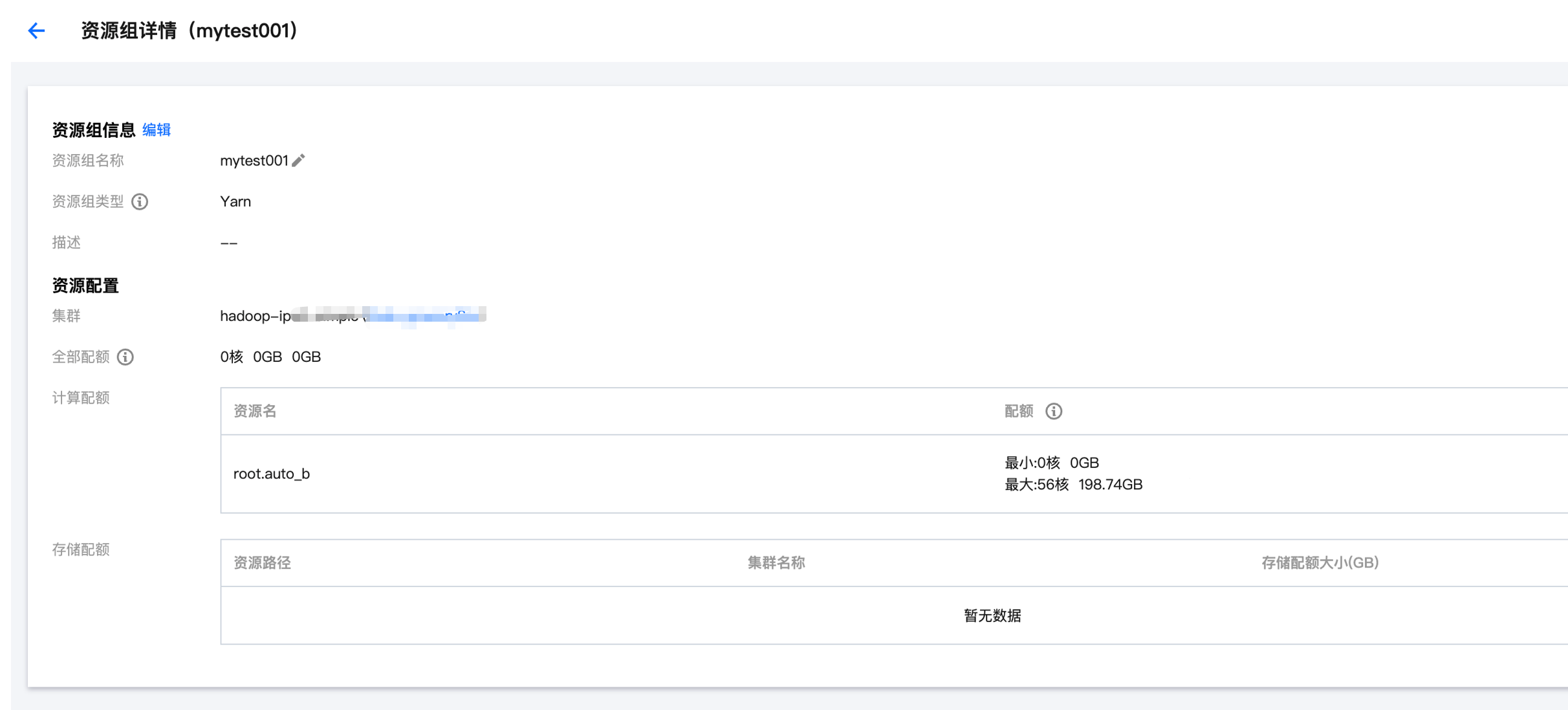
Task: Click the 资源组详情 page title
Action: 189,30
